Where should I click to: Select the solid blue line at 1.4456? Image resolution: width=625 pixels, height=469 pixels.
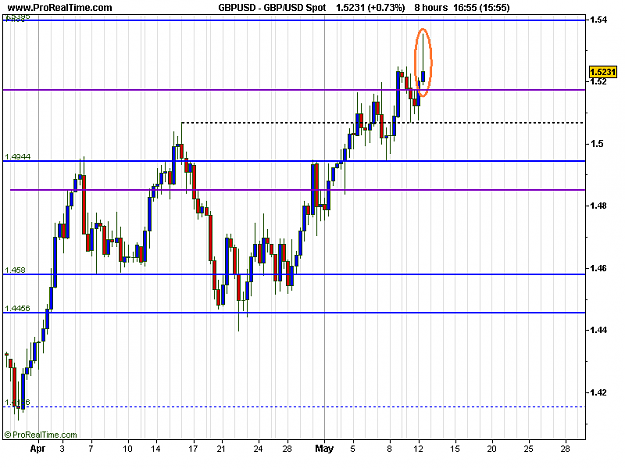(294, 313)
